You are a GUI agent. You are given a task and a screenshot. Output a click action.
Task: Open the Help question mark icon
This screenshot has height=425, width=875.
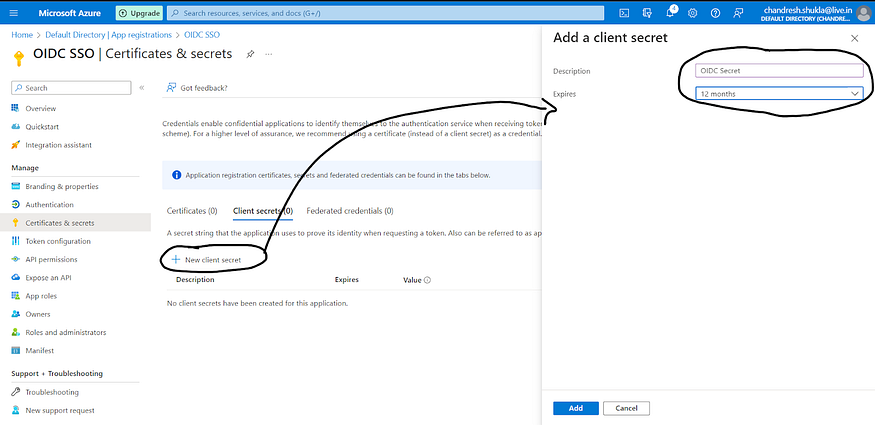click(x=715, y=13)
